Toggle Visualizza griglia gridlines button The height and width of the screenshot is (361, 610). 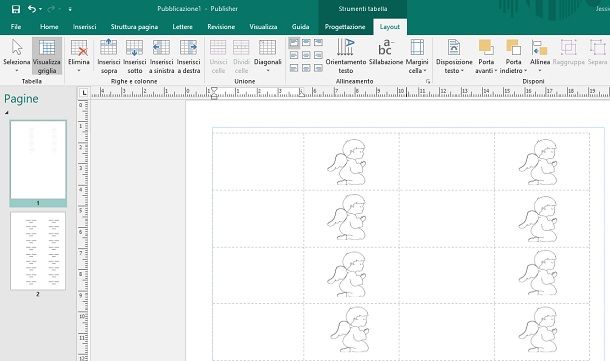point(47,56)
